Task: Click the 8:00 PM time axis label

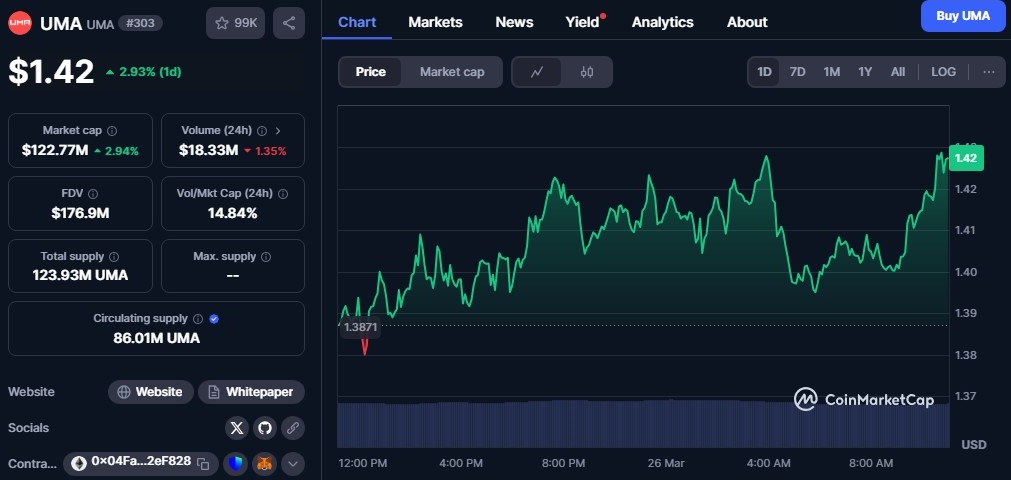Action: pos(563,463)
